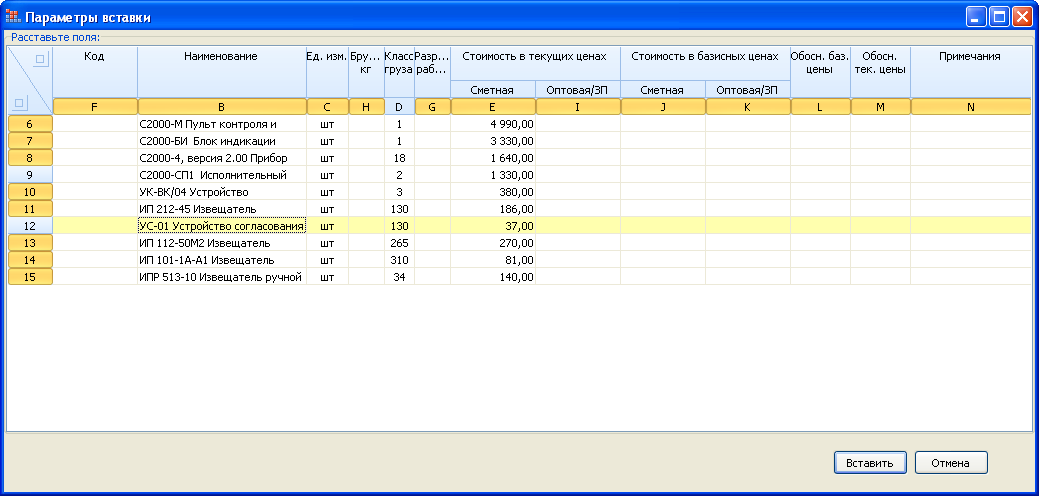Select column letter header I
The image size is (1039, 496).
click(x=578, y=107)
